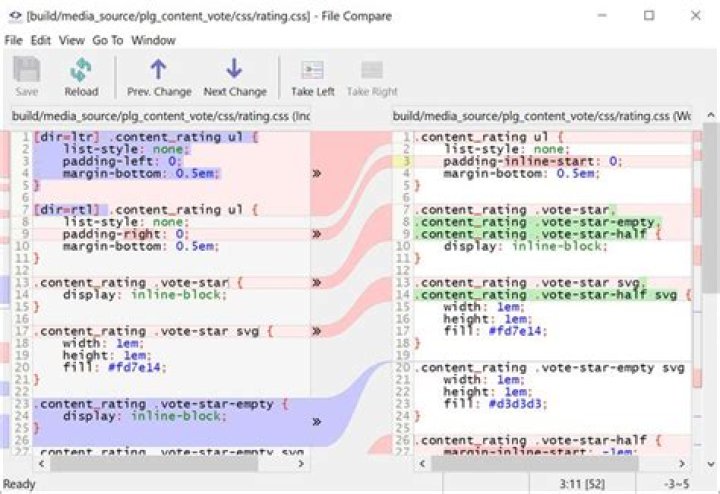Image resolution: width=720 pixels, height=494 pixels.
Task: Open the Edit menu
Action: 40,40
